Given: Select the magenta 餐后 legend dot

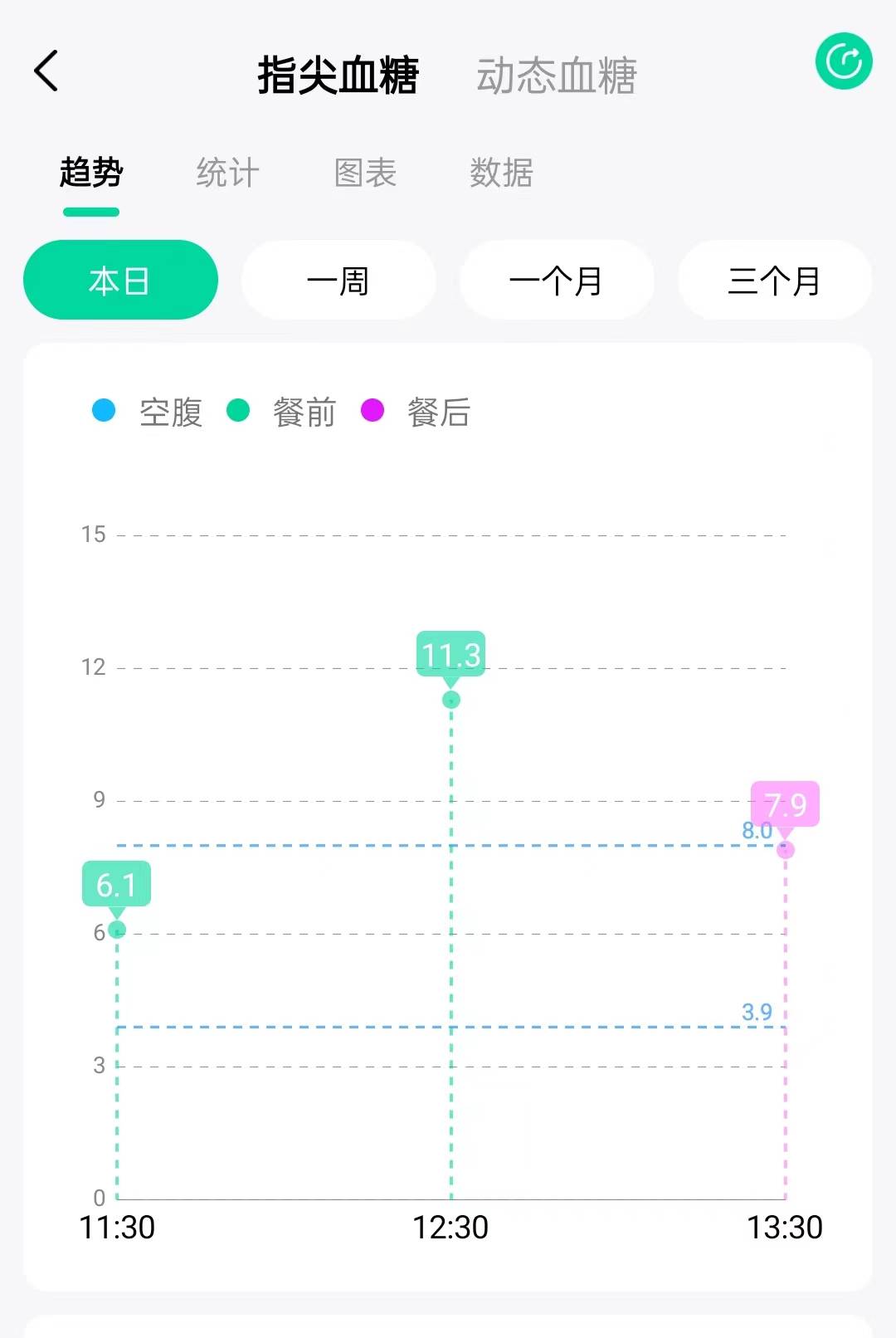Looking at the screenshot, I should tap(373, 410).
